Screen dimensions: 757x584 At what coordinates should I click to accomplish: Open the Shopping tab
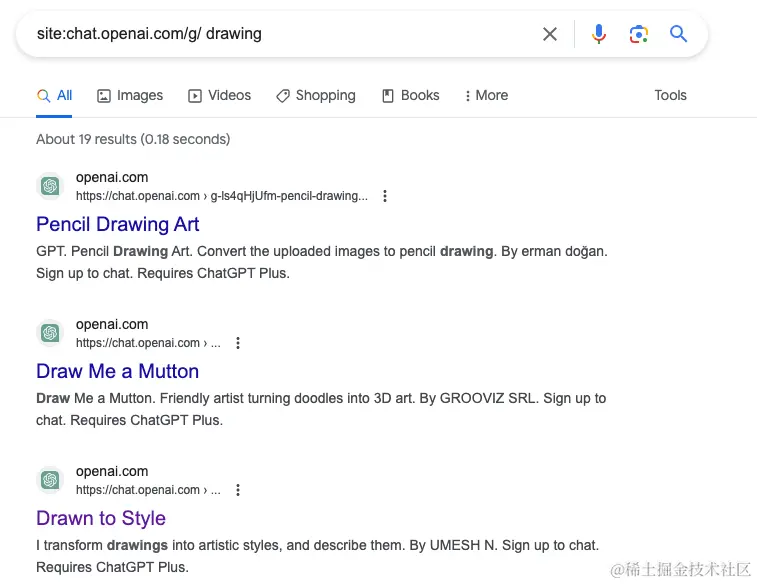pyautogui.click(x=316, y=96)
